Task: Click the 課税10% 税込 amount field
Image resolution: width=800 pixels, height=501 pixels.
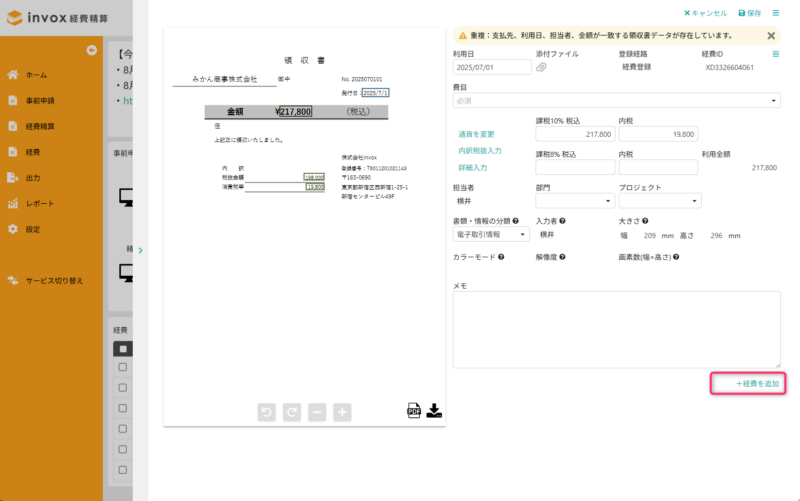Action: (x=575, y=134)
